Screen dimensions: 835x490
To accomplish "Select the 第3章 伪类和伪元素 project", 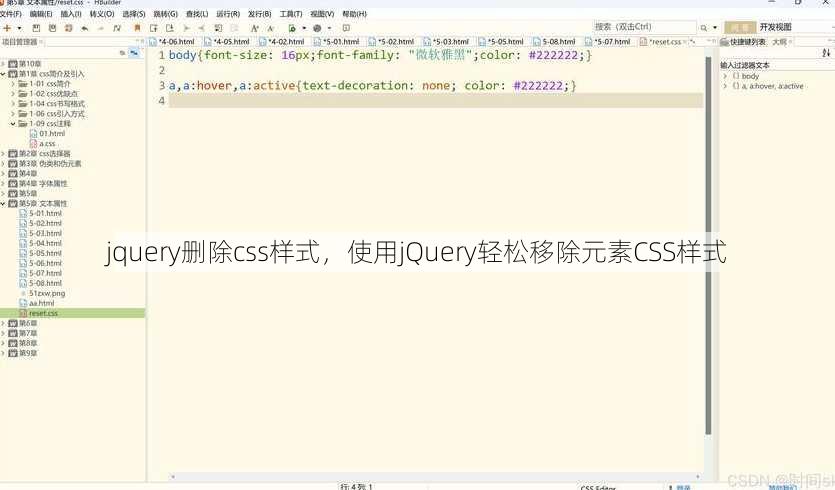I will click(50, 164).
